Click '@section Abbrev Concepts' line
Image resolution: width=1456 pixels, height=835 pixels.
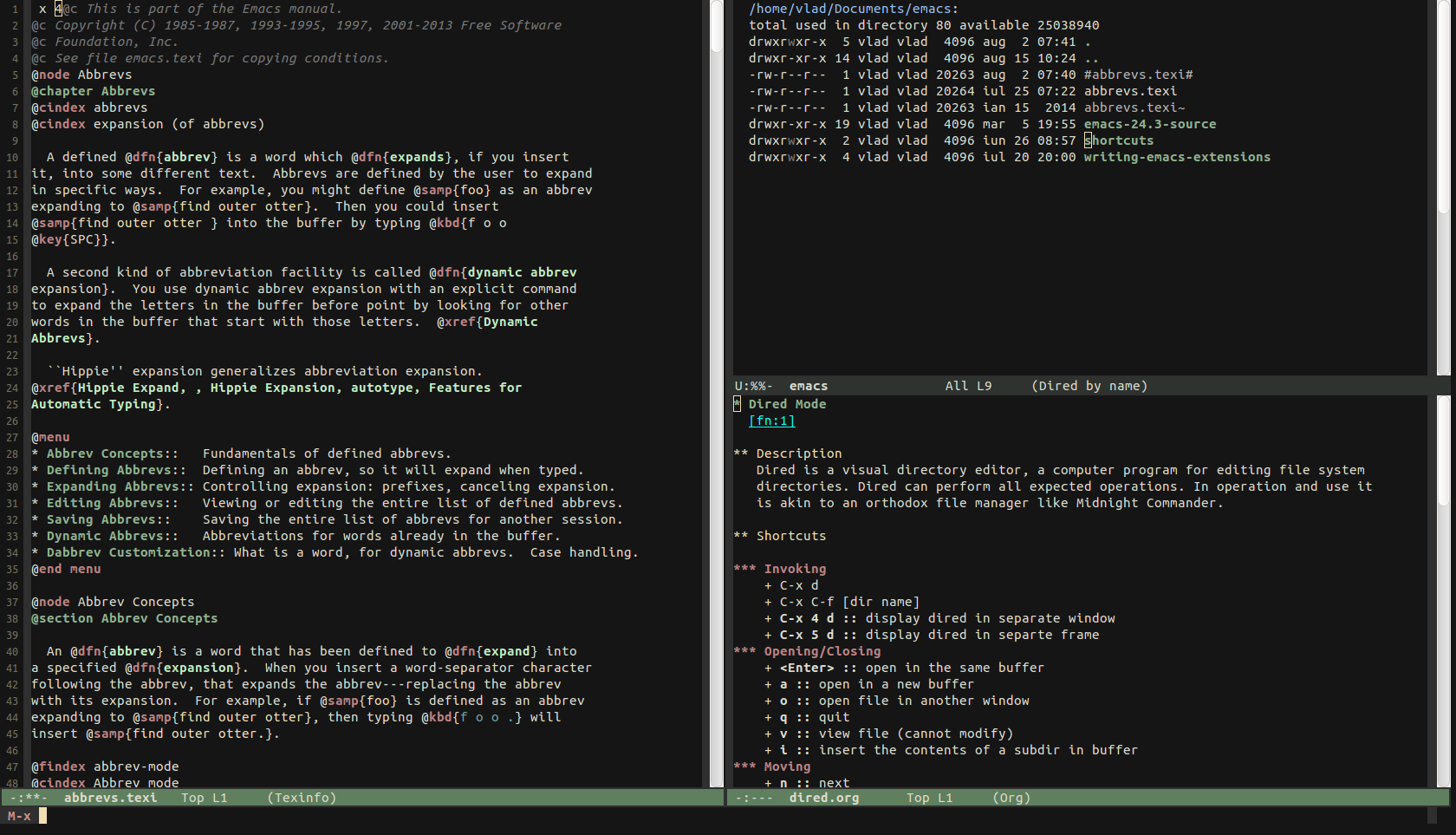(x=124, y=618)
